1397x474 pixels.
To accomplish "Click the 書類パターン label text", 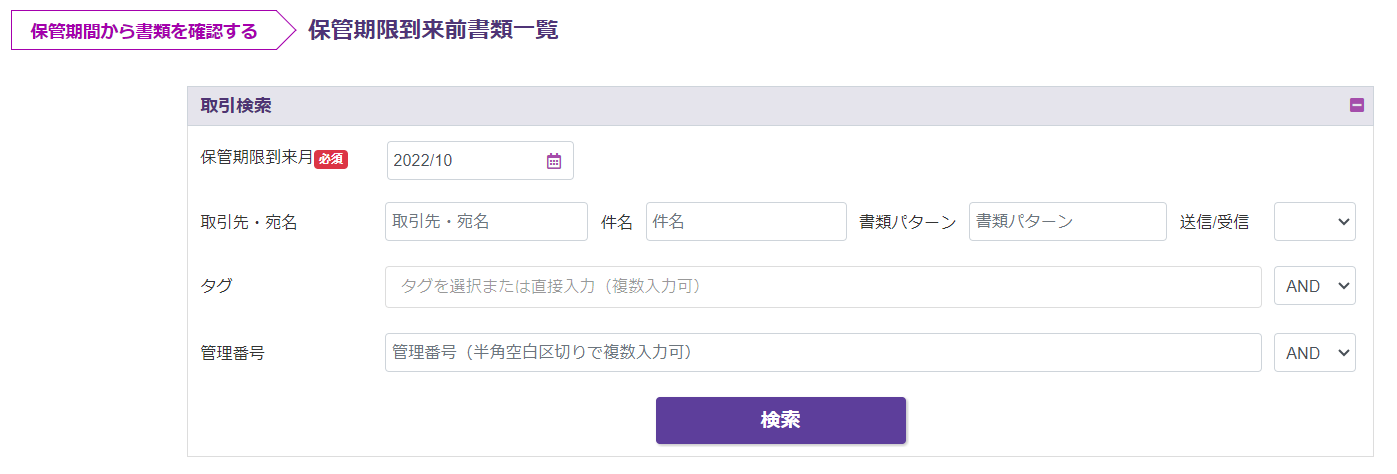I will [x=908, y=223].
